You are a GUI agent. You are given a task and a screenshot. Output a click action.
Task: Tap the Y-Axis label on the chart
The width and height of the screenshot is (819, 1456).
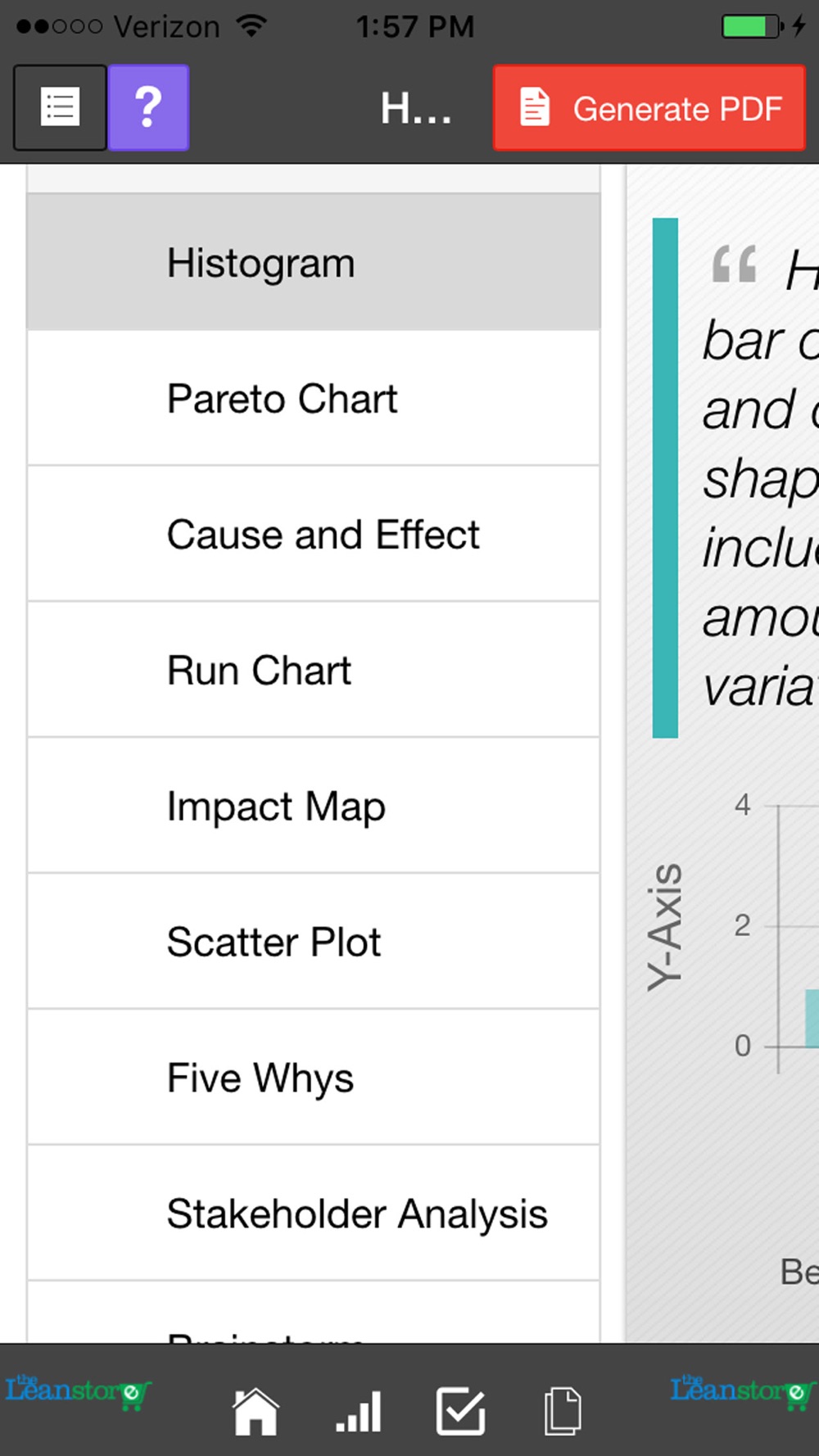click(665, 926)
